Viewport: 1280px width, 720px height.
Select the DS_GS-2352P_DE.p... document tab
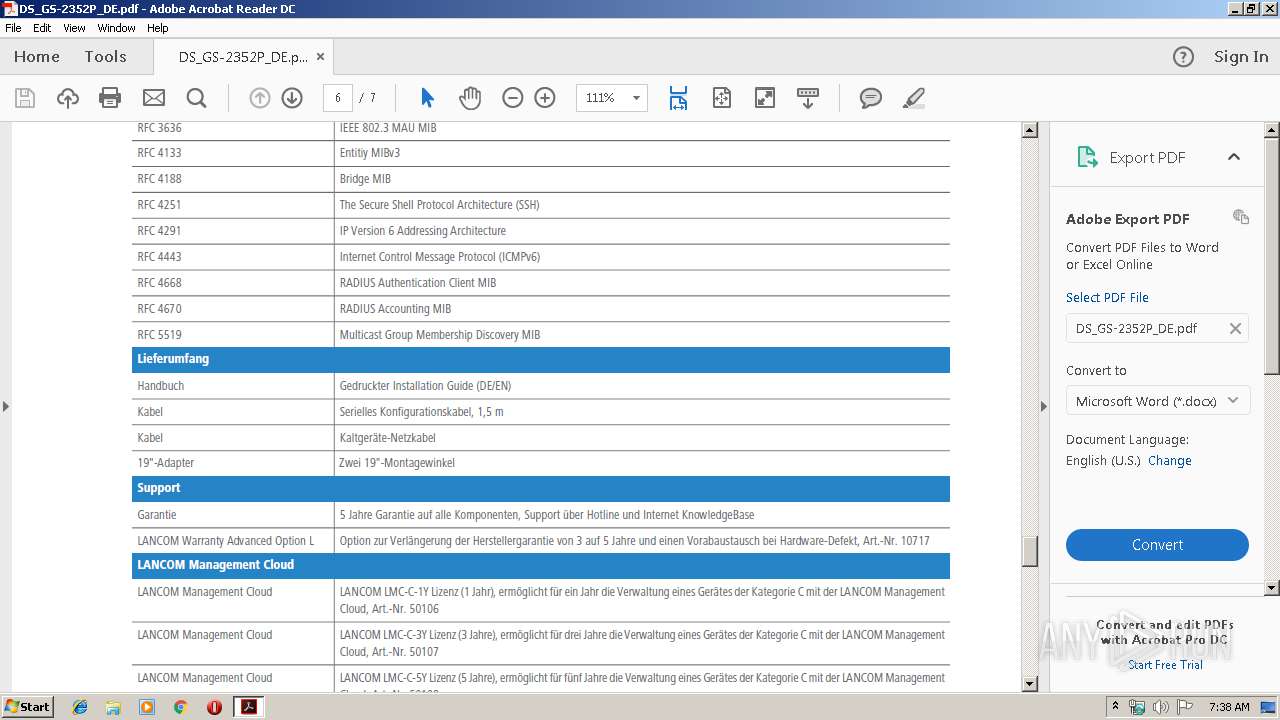point(243,57)
